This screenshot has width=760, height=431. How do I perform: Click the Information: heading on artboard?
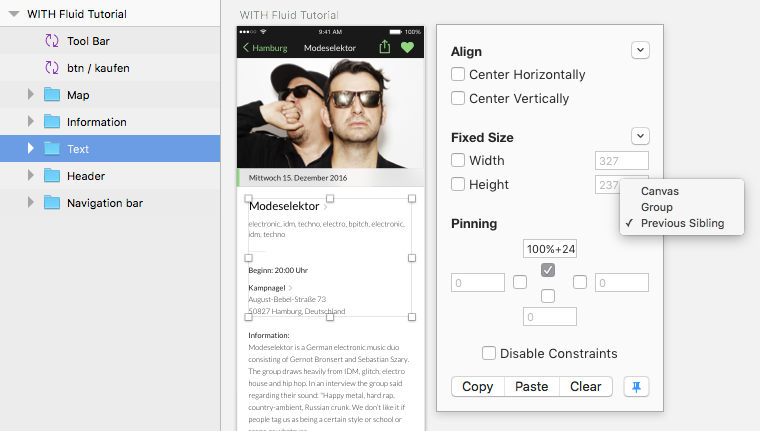(269, 335)
